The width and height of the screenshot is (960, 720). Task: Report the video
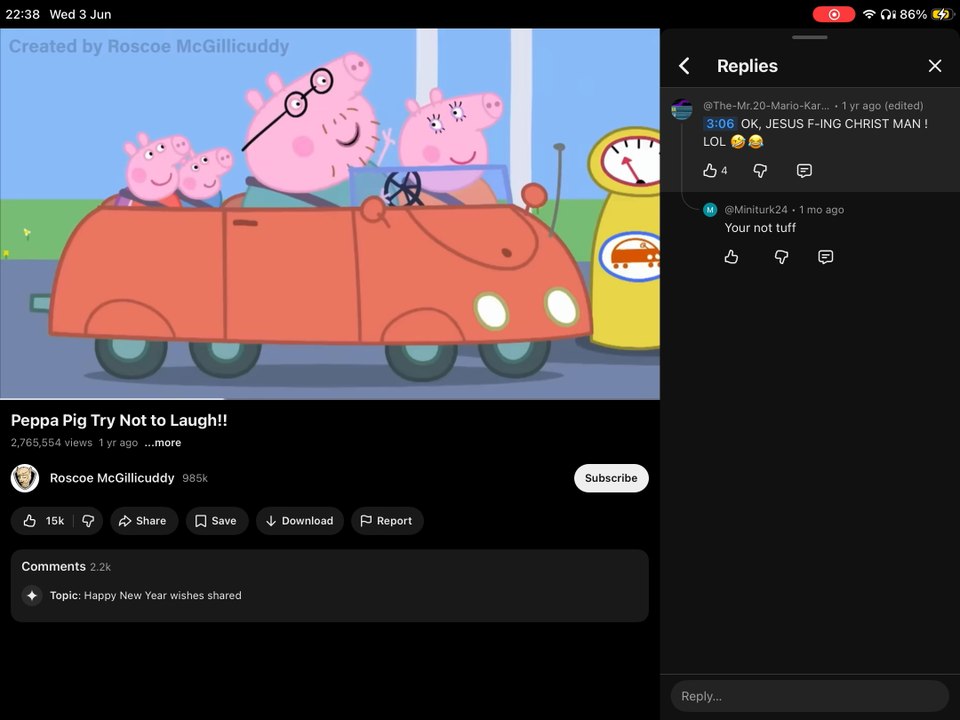point(387,521)
